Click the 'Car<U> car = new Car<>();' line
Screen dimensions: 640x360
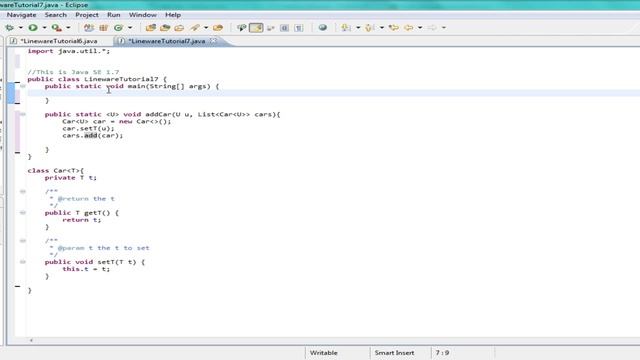click(117, 122)
